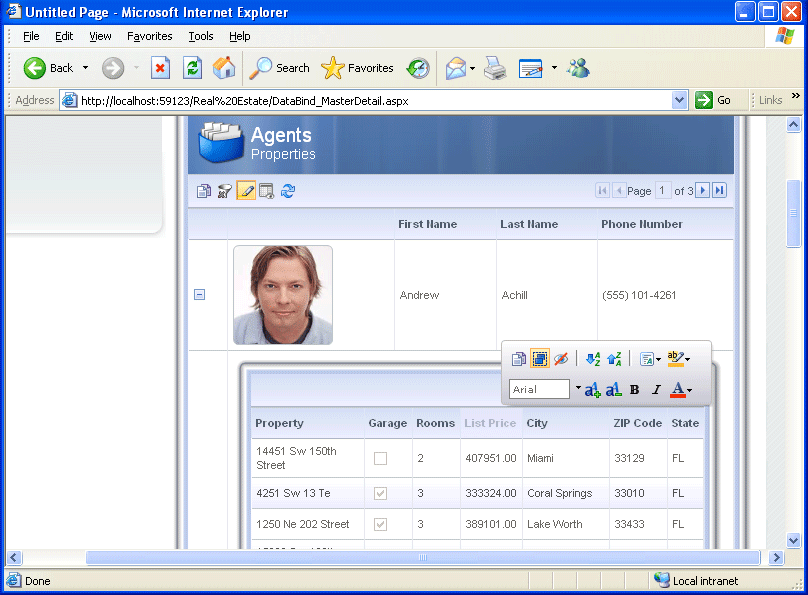The height and width of the screenshot is (595, 808).
Task: Click Andrew Achill's photo thumbnail
Action: tap(283, 295)
